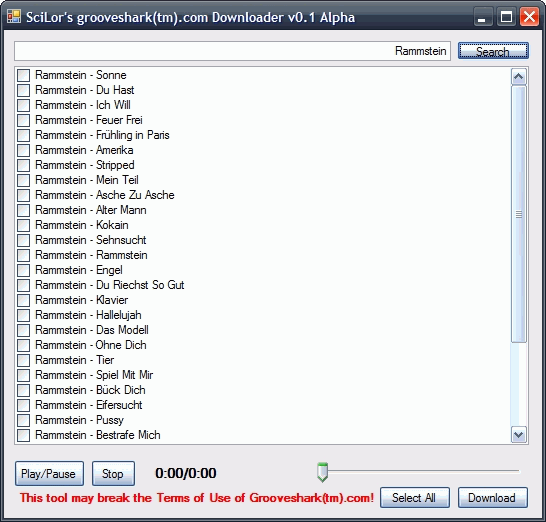
Task: Tick the Rammstein - Das Modell checkbox
Action: pyautogui.click(x=23, y=330)
